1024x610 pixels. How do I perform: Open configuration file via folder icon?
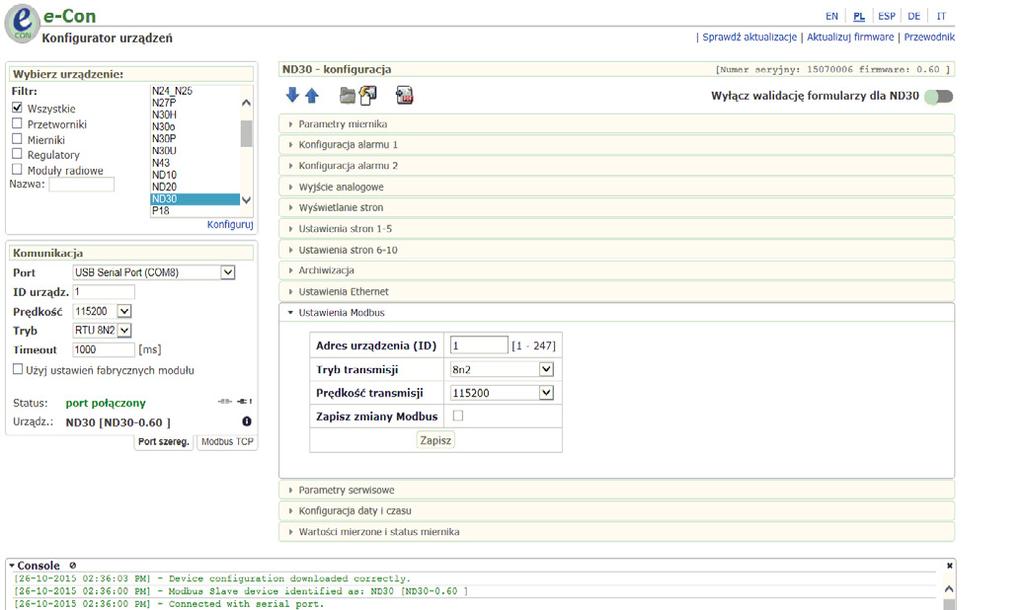[347, 96]
